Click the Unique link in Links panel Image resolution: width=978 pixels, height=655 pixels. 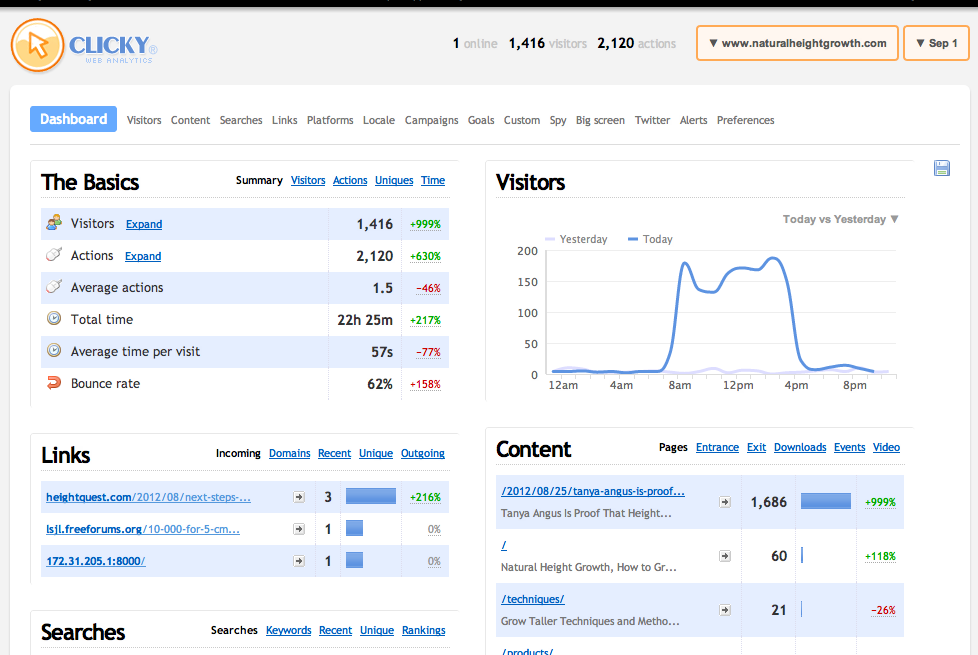click(x=376, y=453)
